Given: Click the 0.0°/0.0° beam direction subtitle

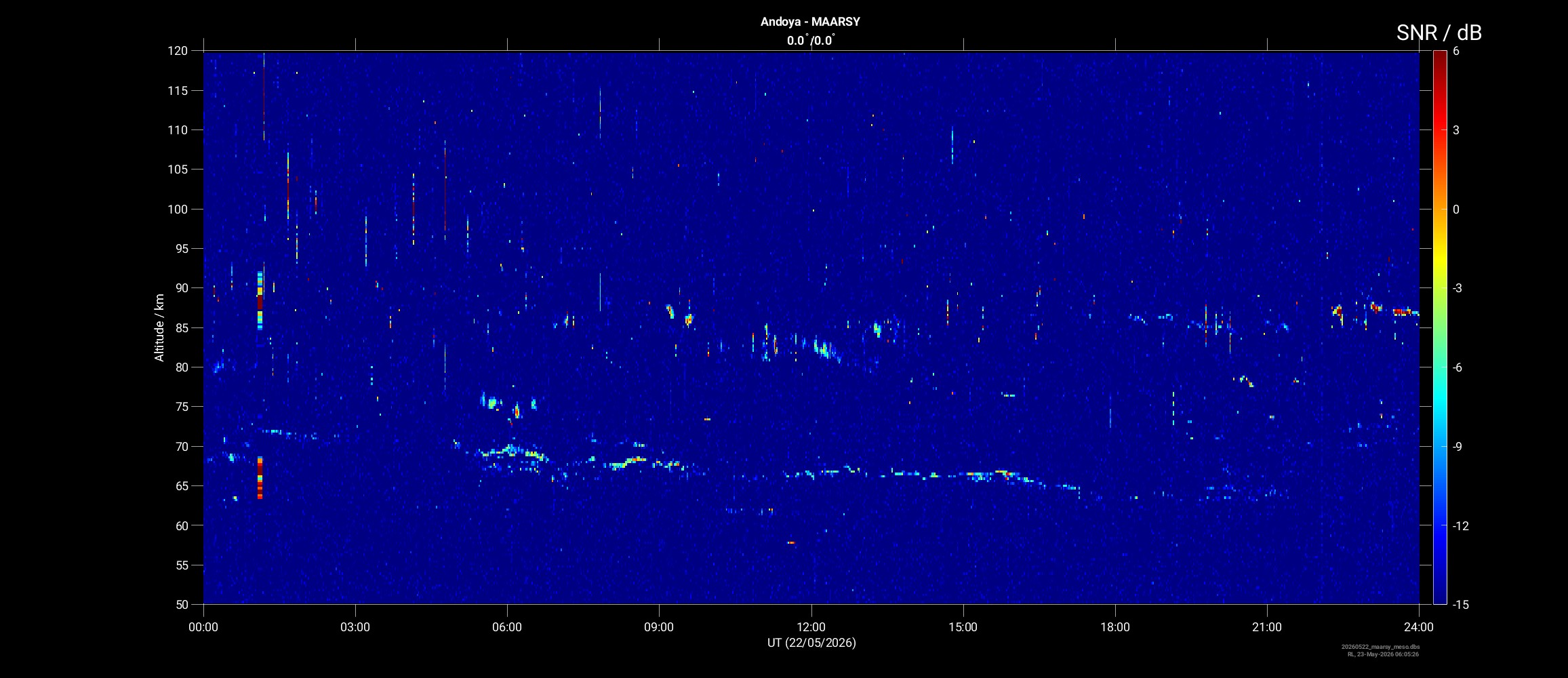Looking at the screenshot, I should pos(811,41).
